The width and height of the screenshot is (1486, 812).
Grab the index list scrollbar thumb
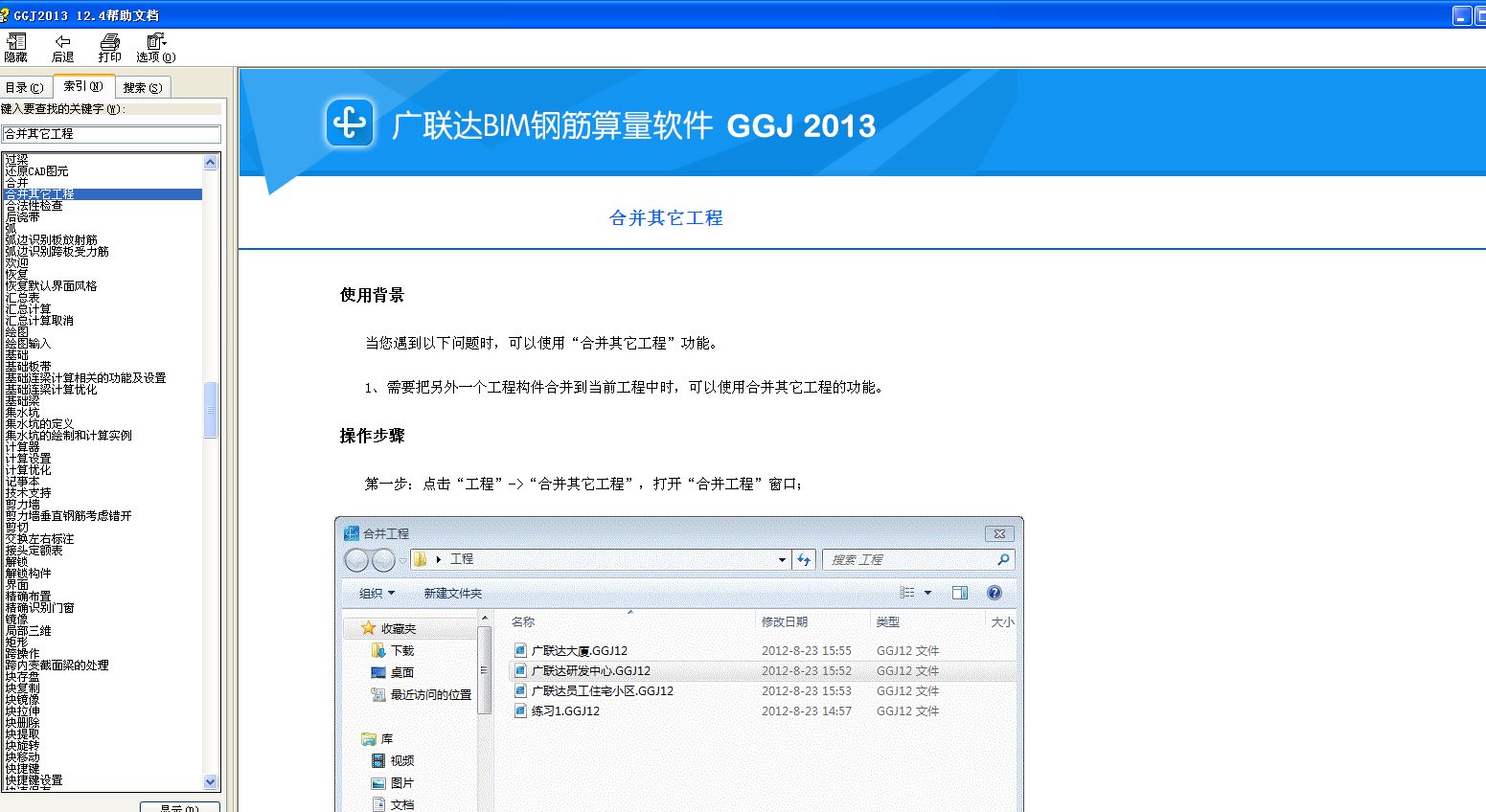tap(211, 410)
